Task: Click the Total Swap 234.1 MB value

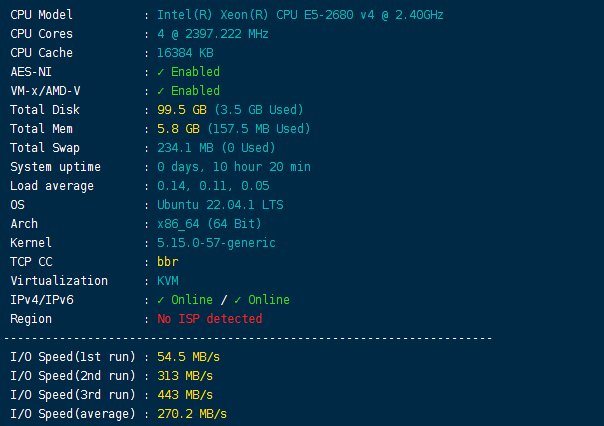Action: (x=182, y=148)
